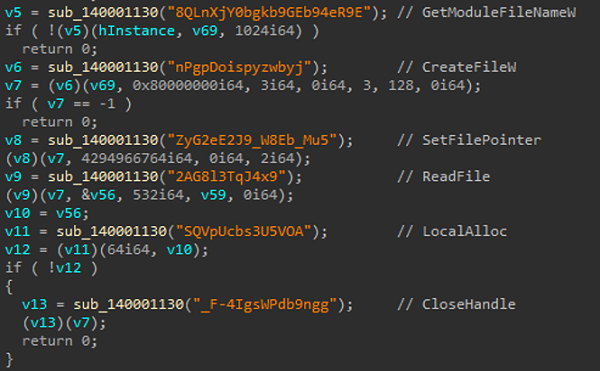This screenshot has width=600, height=371.
Task: Select the string "_F-4IgsWPdb9ngg"
Action: 265,304
